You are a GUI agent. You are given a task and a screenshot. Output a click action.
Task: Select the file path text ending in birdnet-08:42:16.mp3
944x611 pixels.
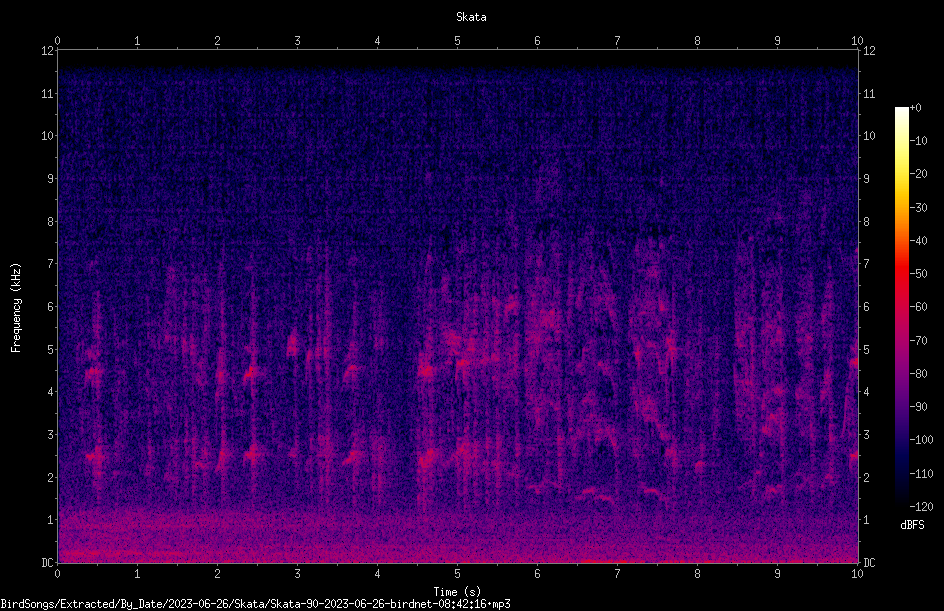(x=255, y=604)
